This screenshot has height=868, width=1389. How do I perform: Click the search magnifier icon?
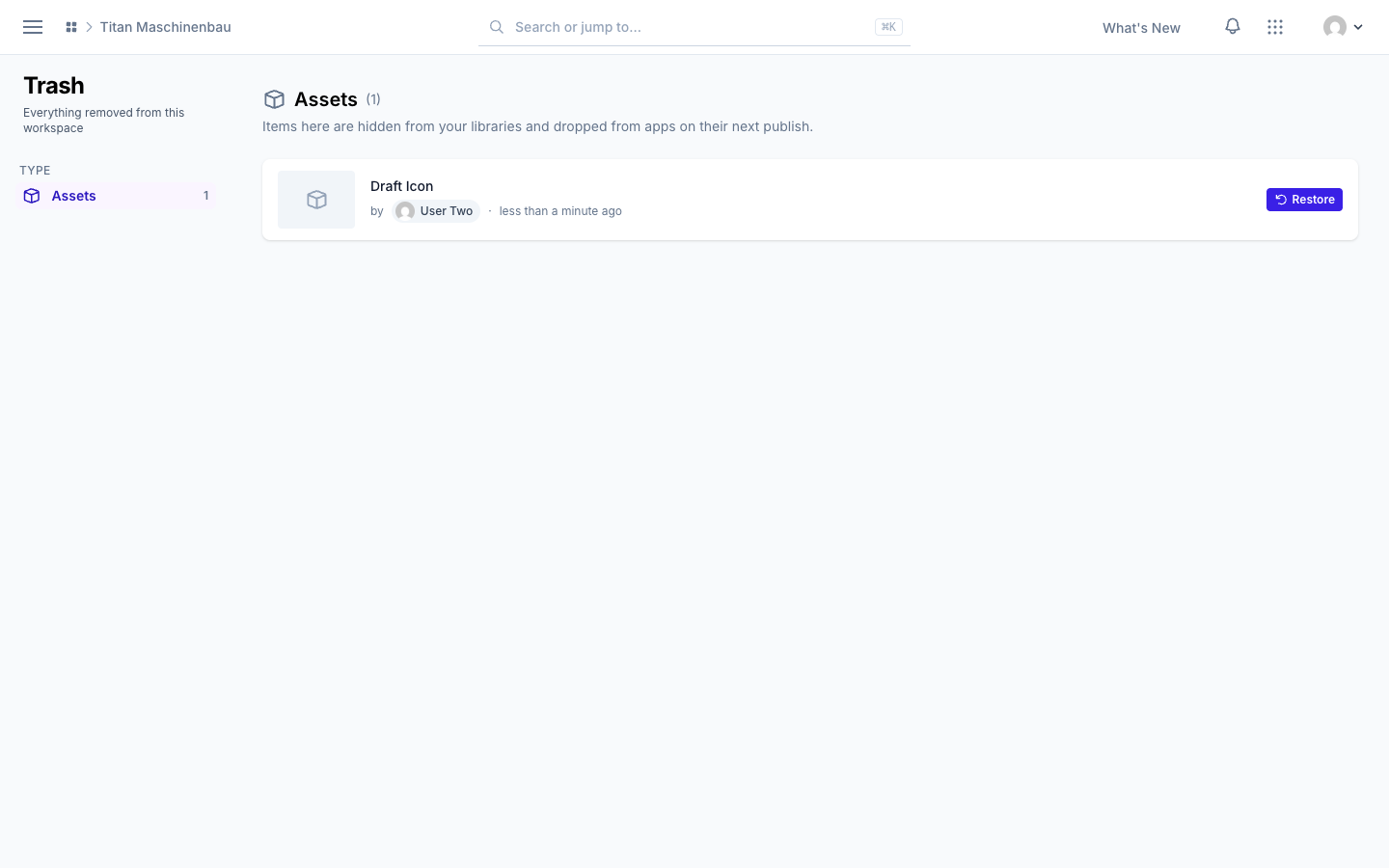(x=497, y=27)
